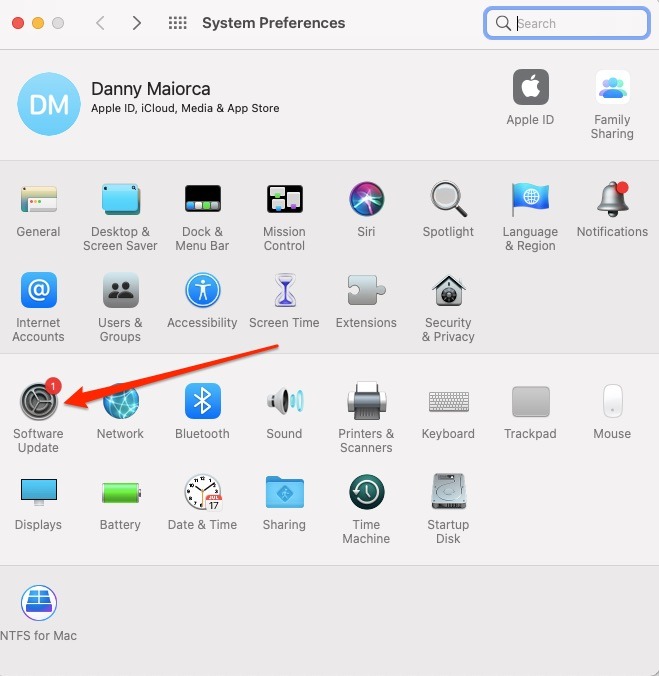Screen dimensions: 659x676
Task: Open Date & Time preferences
Action: [203, 492]
